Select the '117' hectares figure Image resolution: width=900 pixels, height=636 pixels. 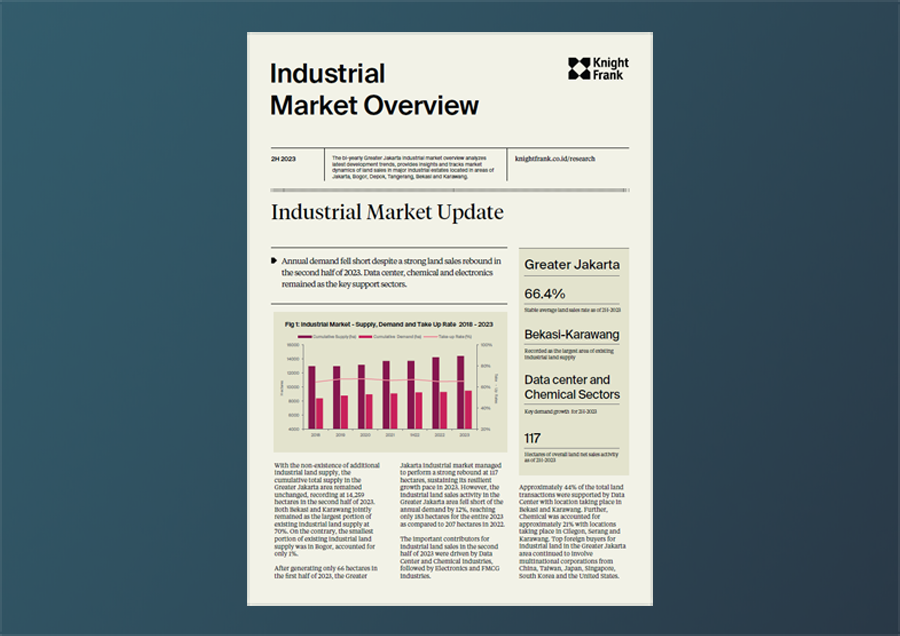[x=532, y=439]
